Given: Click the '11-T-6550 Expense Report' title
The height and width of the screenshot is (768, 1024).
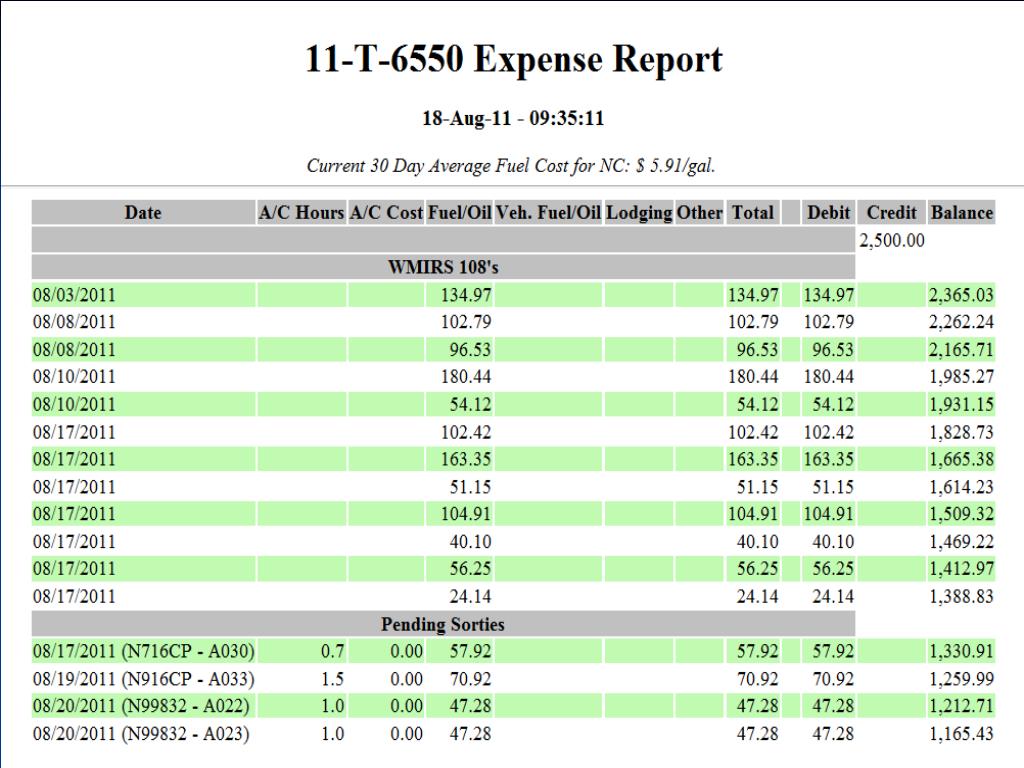Looking at the screenshot, I should point(513,59).
